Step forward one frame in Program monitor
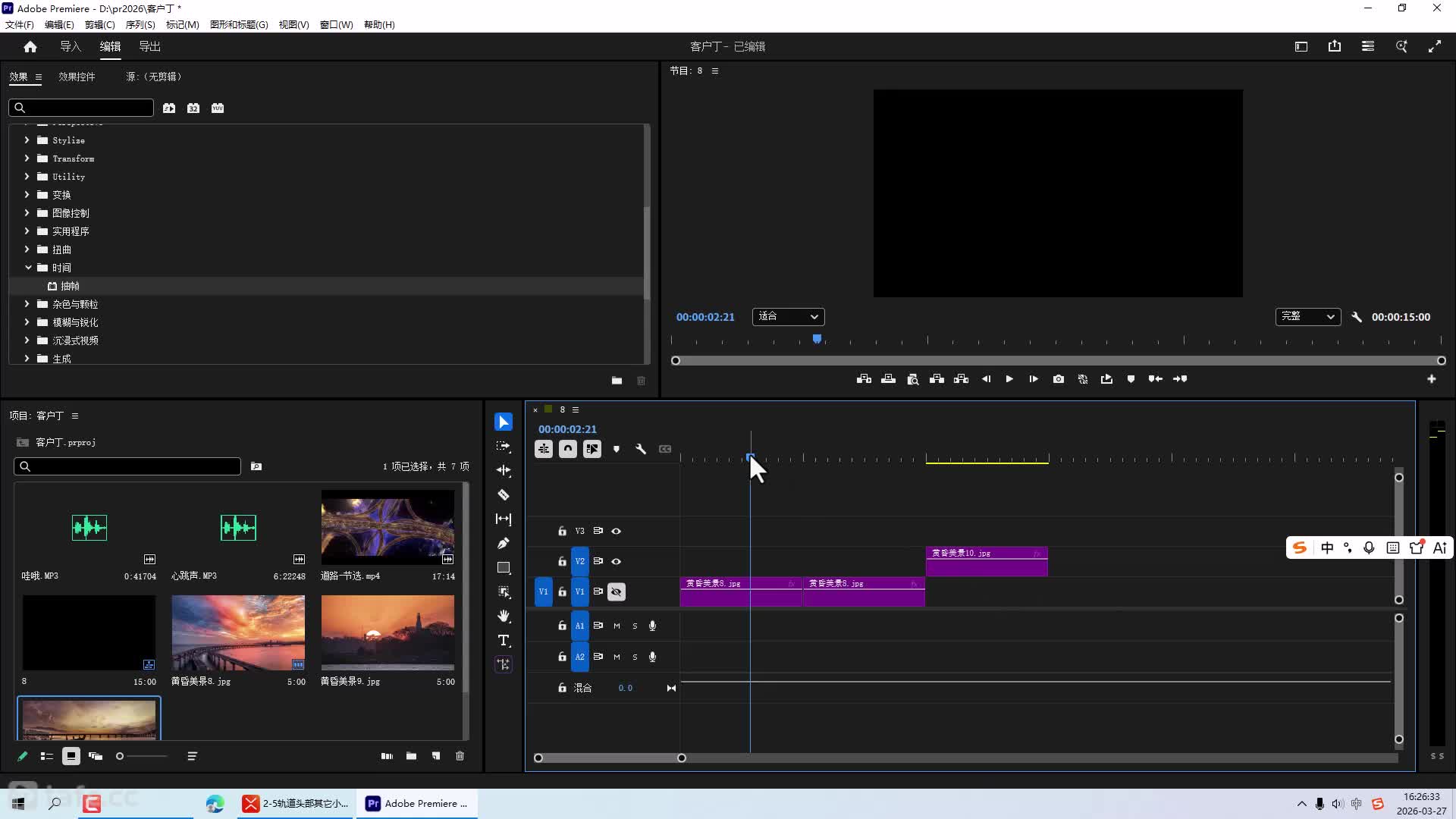The width and height of the screenshot is (1456, 819). click(x=1034, y=379)
